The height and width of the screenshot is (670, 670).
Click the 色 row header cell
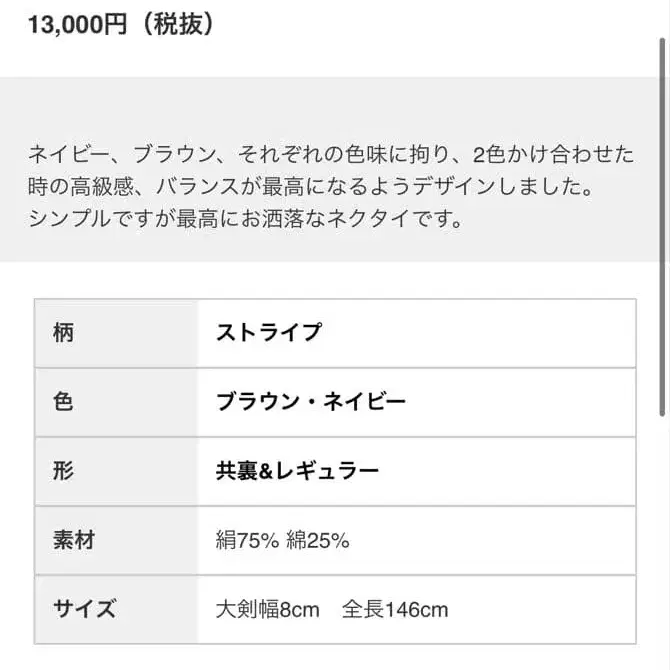click(116, 401)
